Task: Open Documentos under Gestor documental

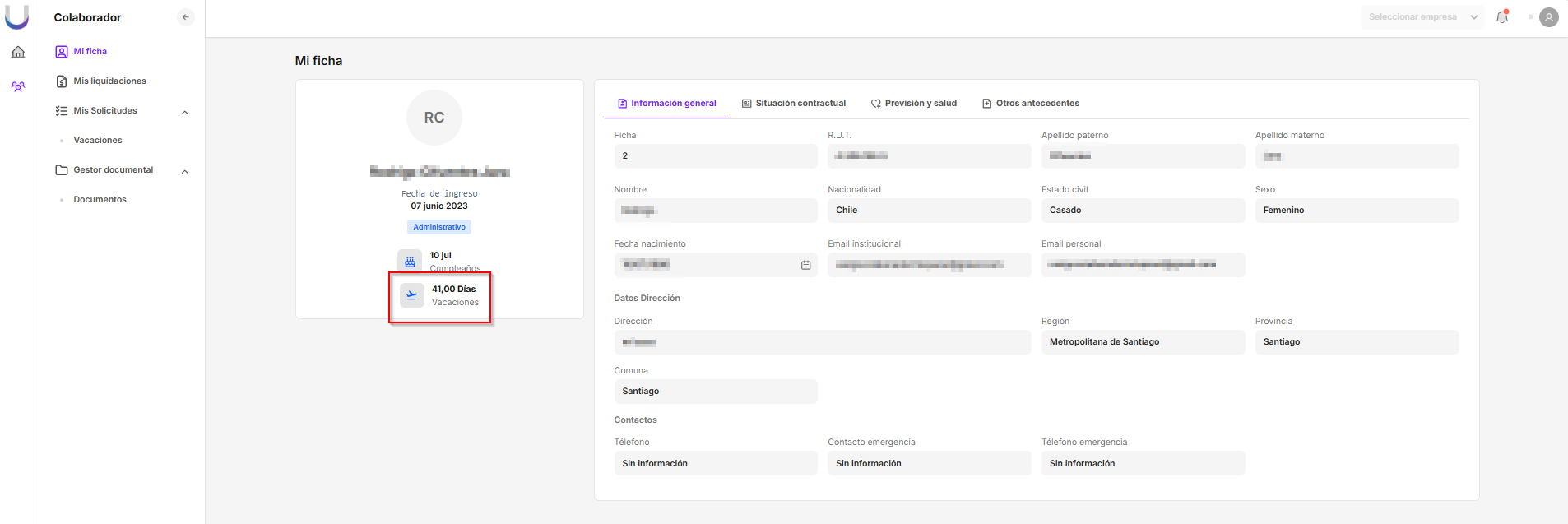Action: (100, 200)
